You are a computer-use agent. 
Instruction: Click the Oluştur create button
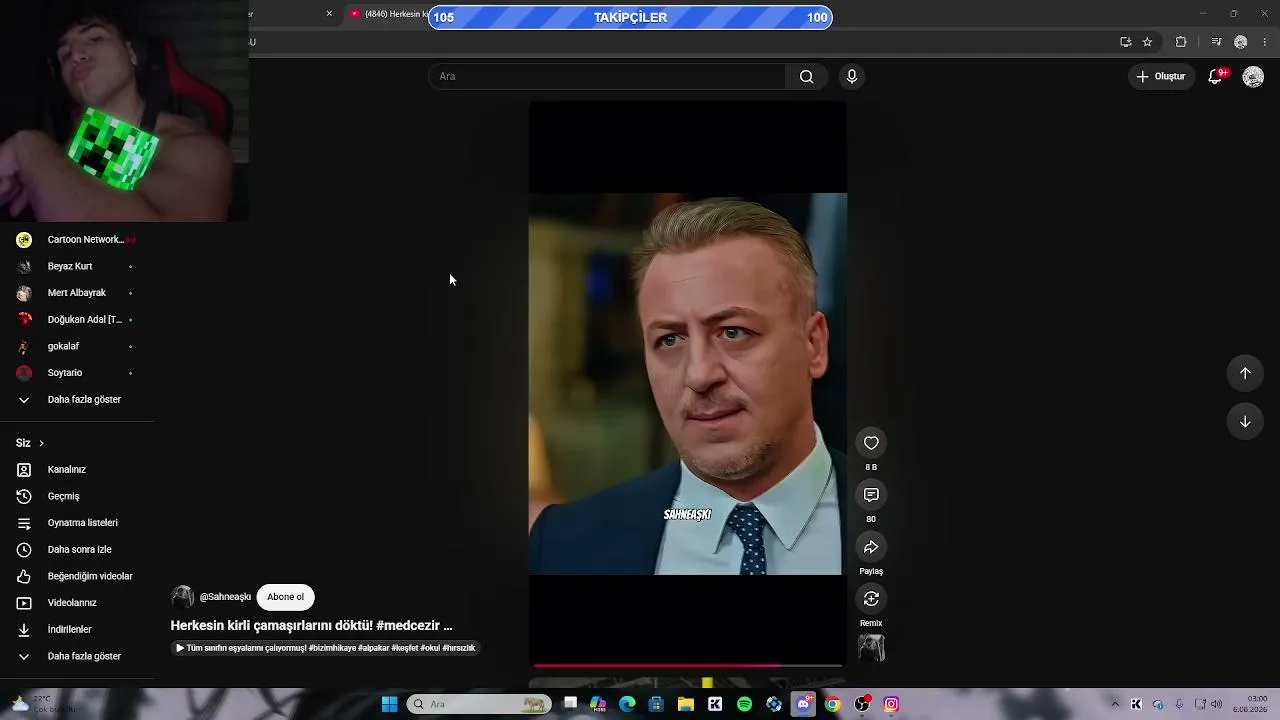(1161, 77)
